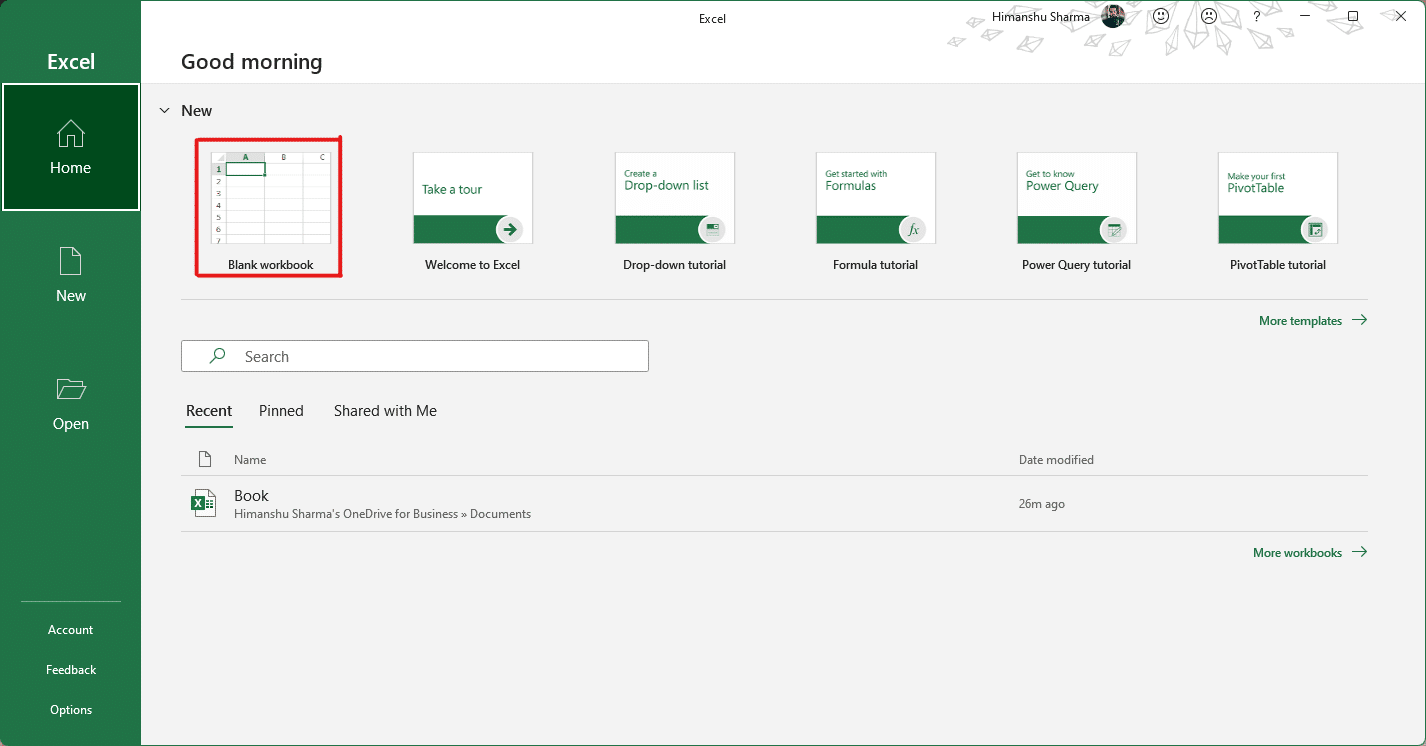The image size is (1426, 746).
Task: Switch to the Recent tab
Action: (209, 411)
